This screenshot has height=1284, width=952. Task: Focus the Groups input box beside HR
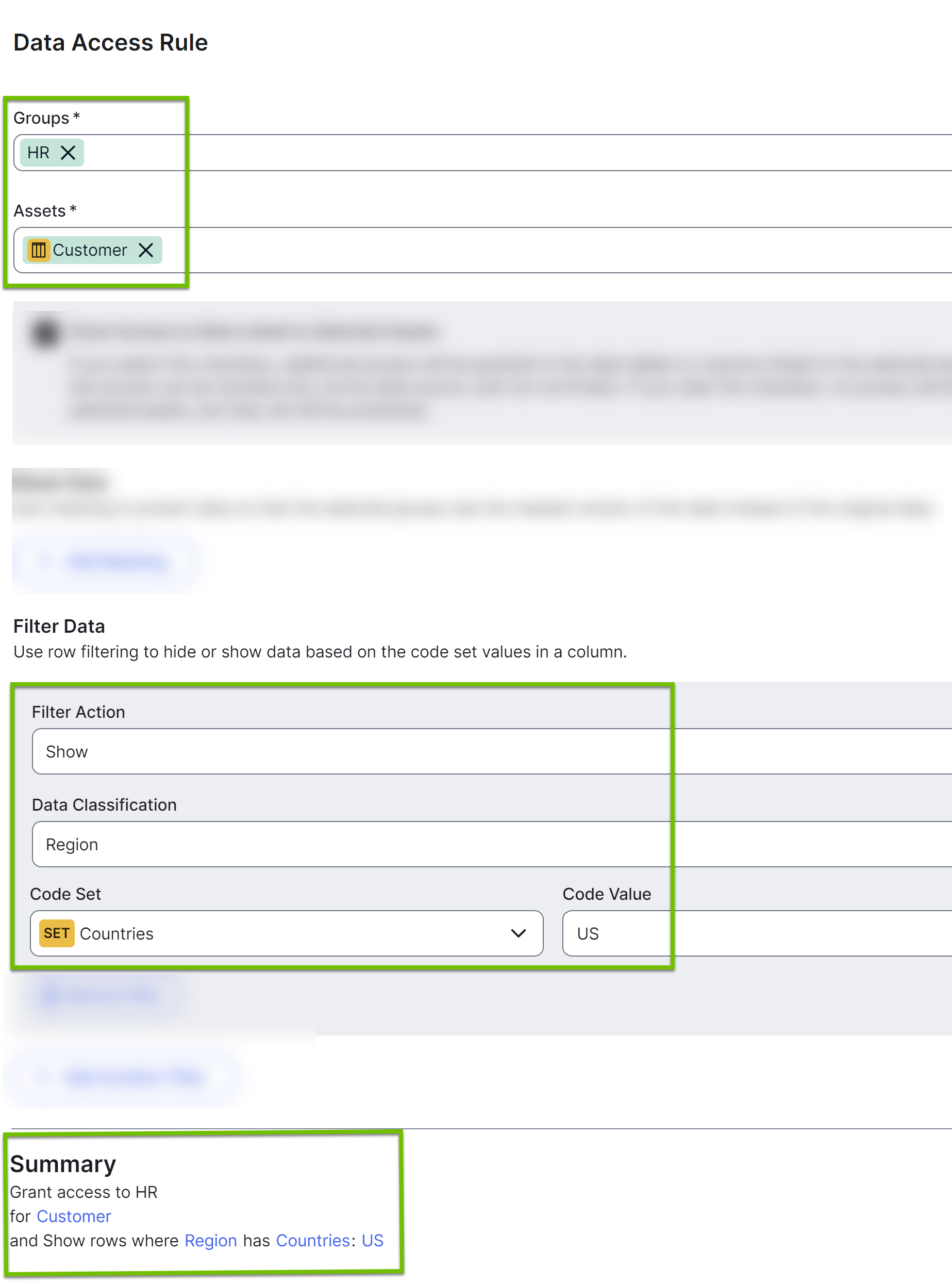click(461, 153)
